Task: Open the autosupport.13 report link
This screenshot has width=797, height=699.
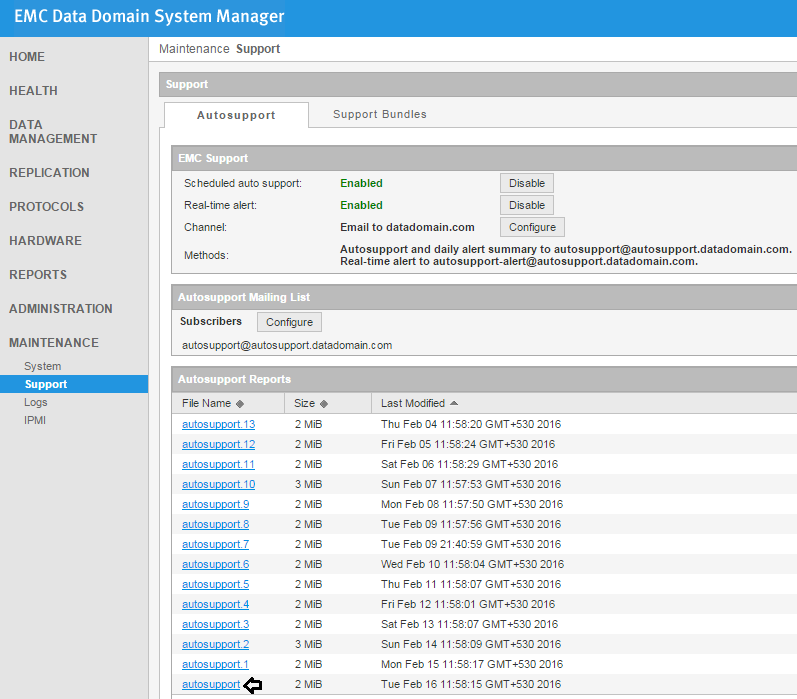Action: click(218, 424)
